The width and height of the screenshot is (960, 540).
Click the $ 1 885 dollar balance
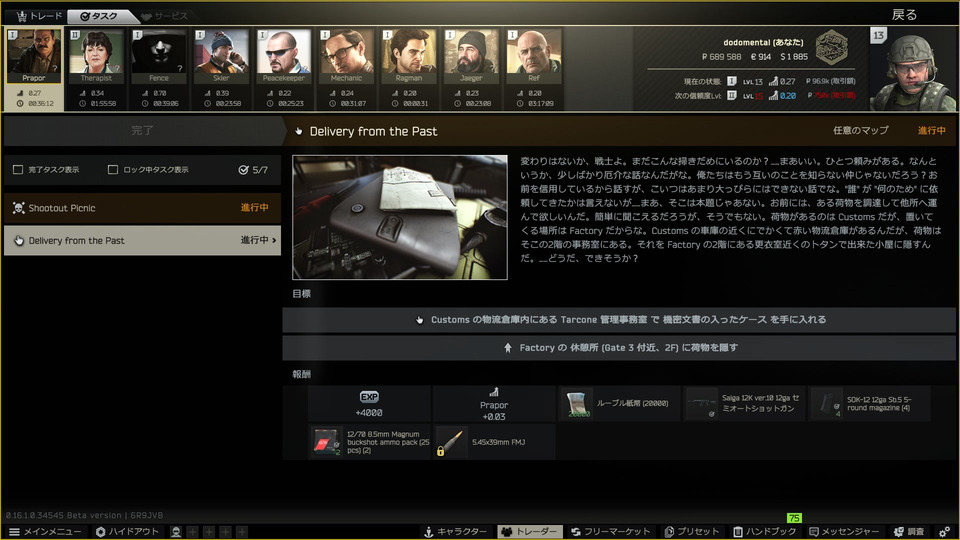click(x=794, y=56)
